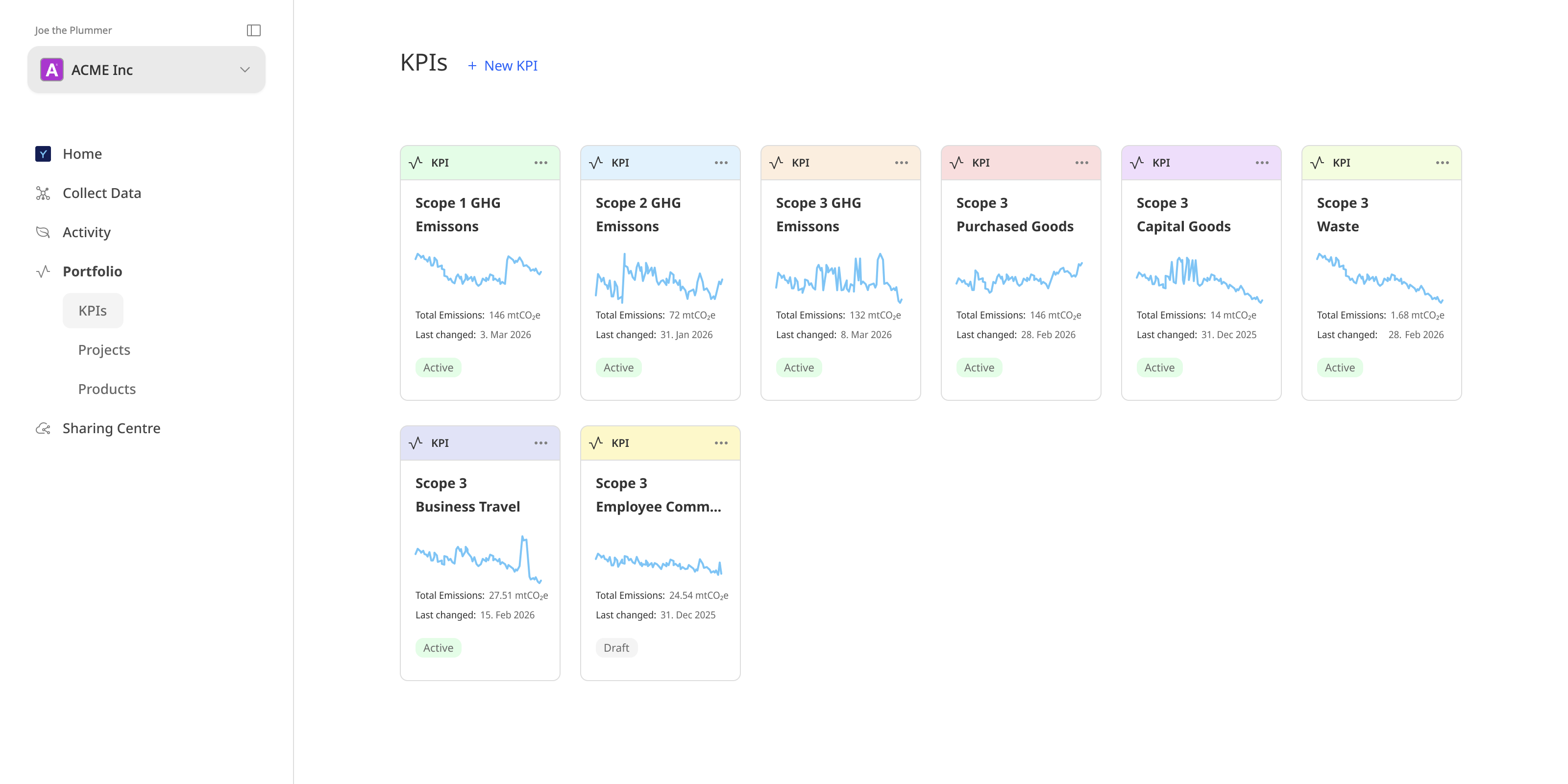Image resolution: width=1568 pixels, height=784 pixels.
Task: Open more options on Scope 3 Waste card
Action: click(1442, 163)
